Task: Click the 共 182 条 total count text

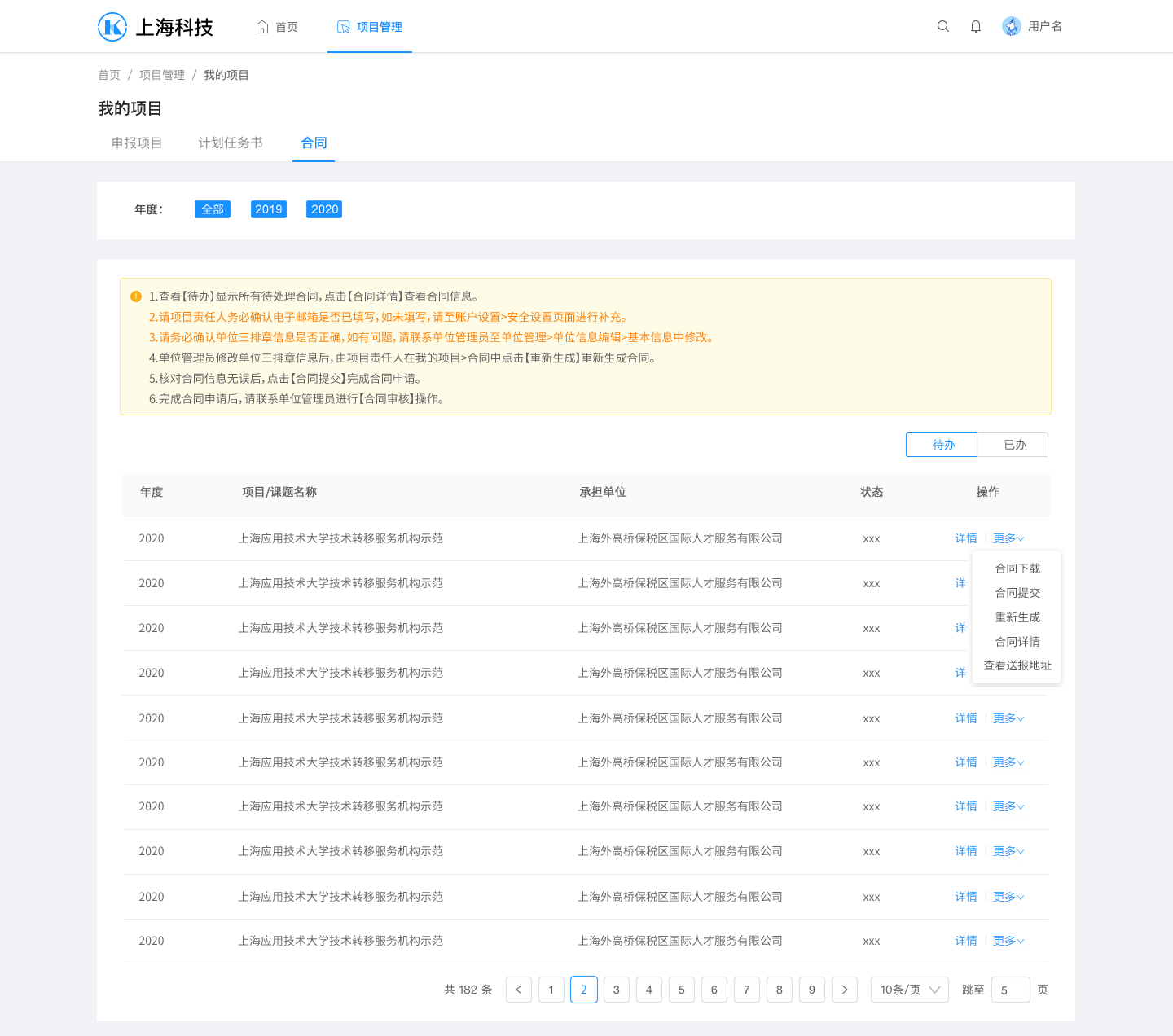Action: pyautogui.click(x=468, y=990)
